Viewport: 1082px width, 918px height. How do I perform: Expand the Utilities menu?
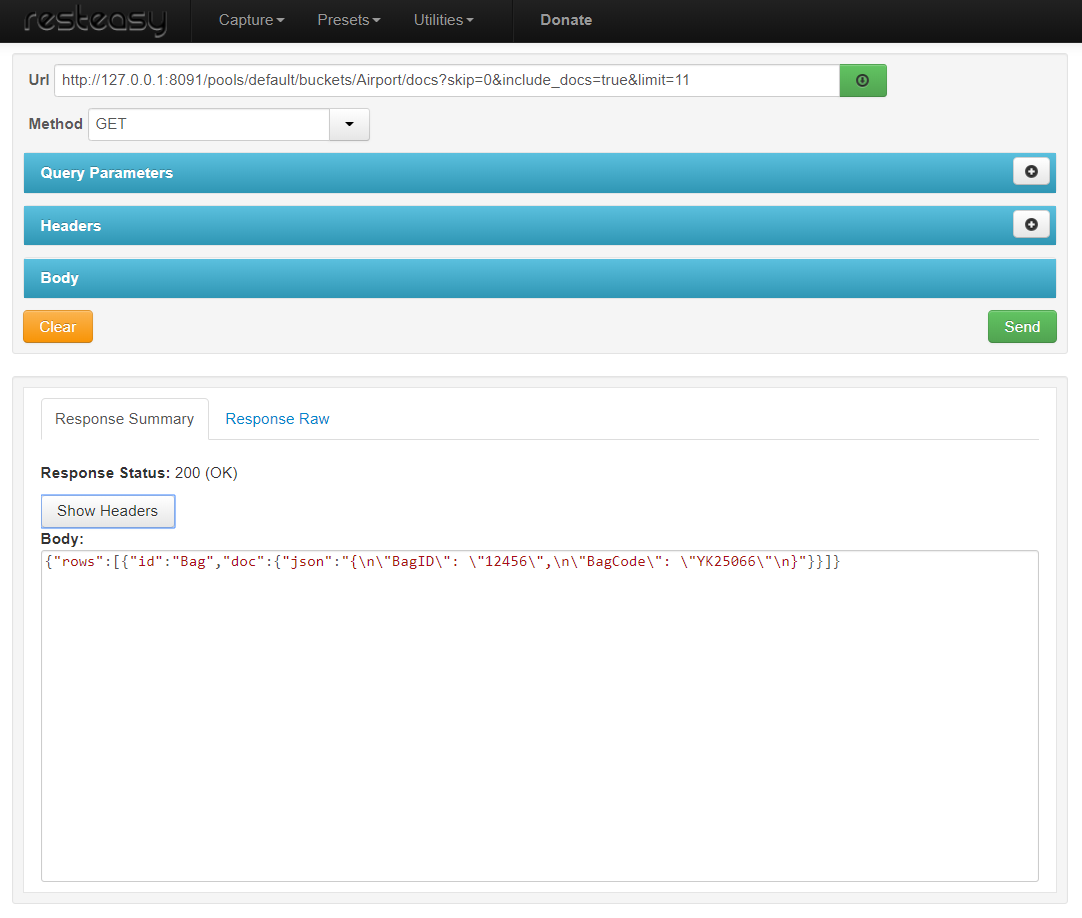443,20
